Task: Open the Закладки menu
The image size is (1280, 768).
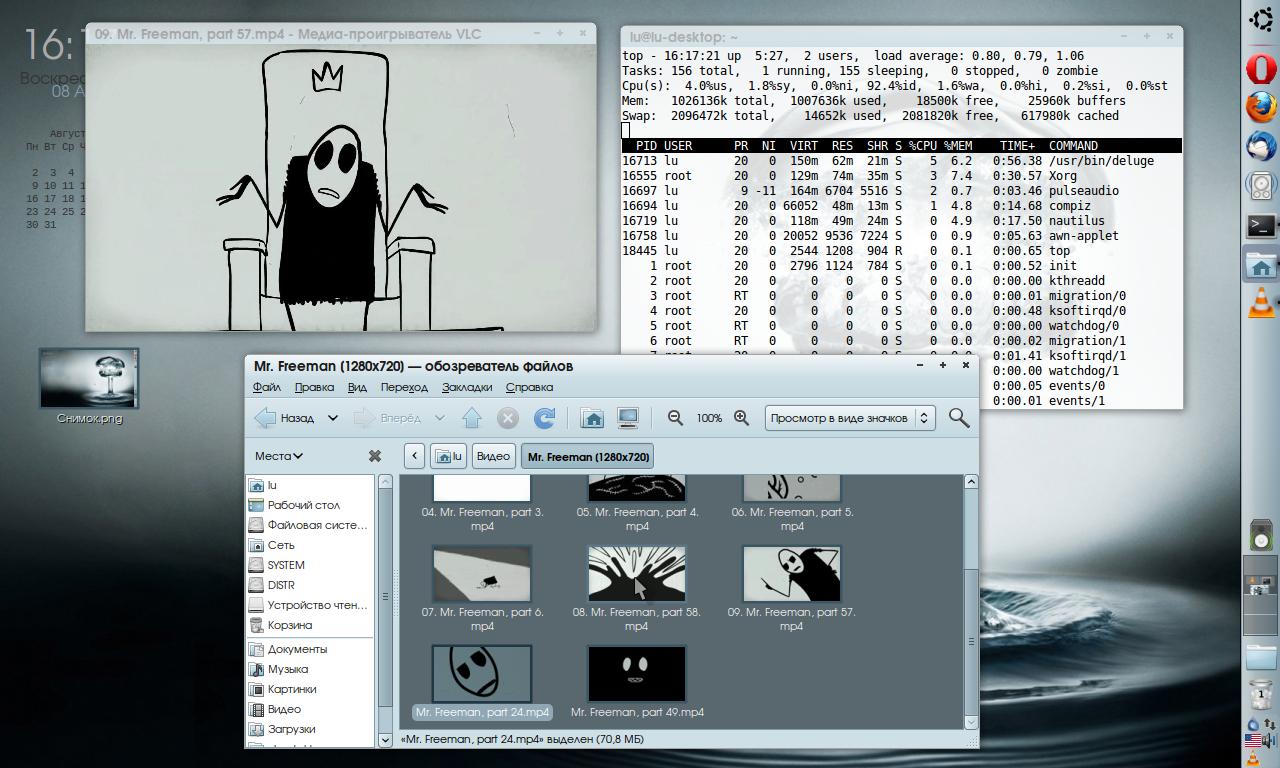Action: point(467,387)
